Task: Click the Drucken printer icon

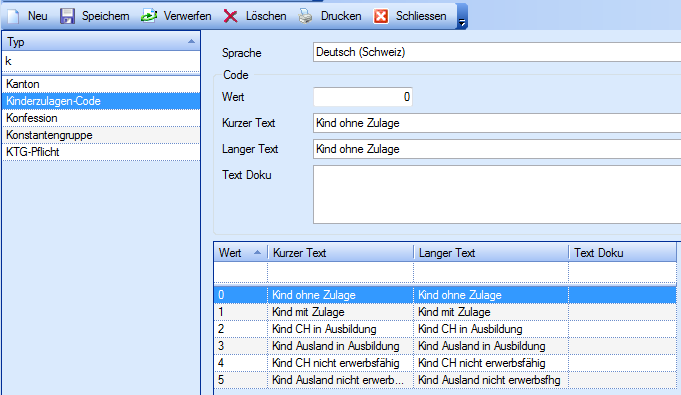Action: (306, 16)
